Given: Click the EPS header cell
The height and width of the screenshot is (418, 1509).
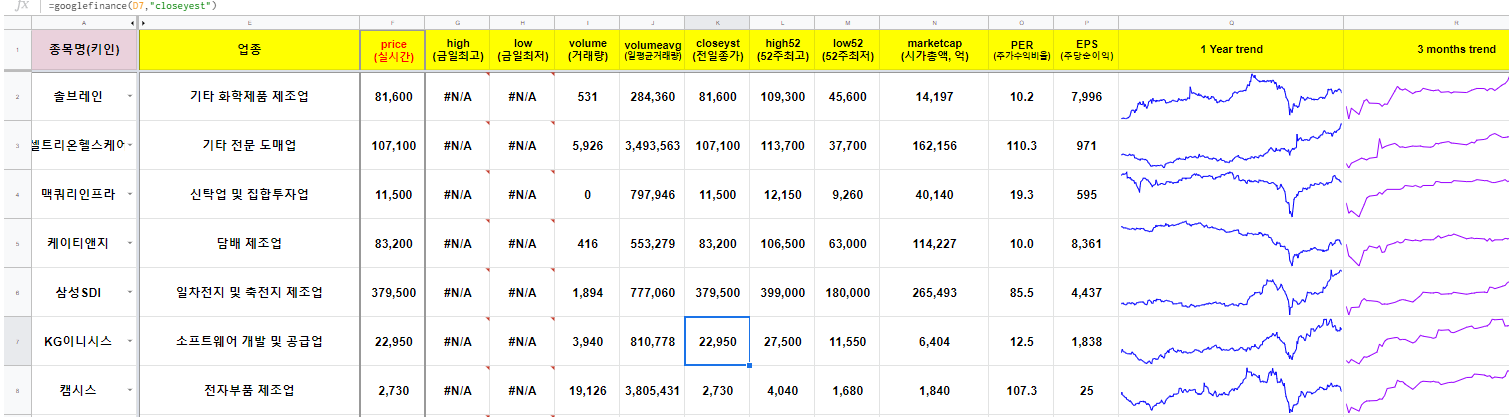Looking at the screenshot, I should click(1086, 50).
